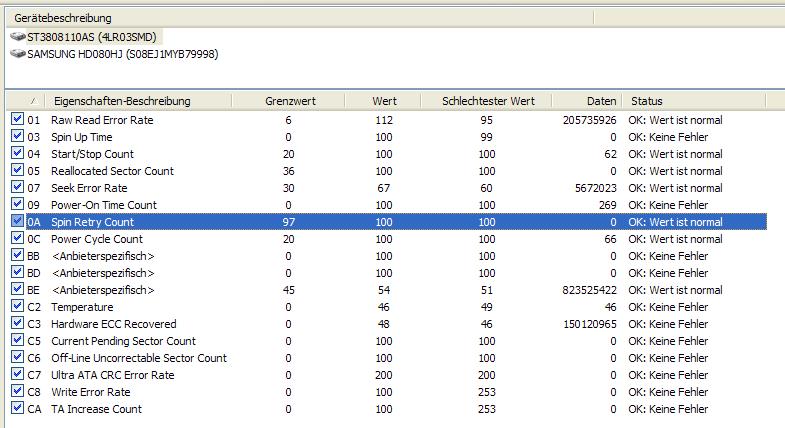785x428 pixels.
Task: Toggle the Reallocated Sector Count checkbox
Action: 18,170
